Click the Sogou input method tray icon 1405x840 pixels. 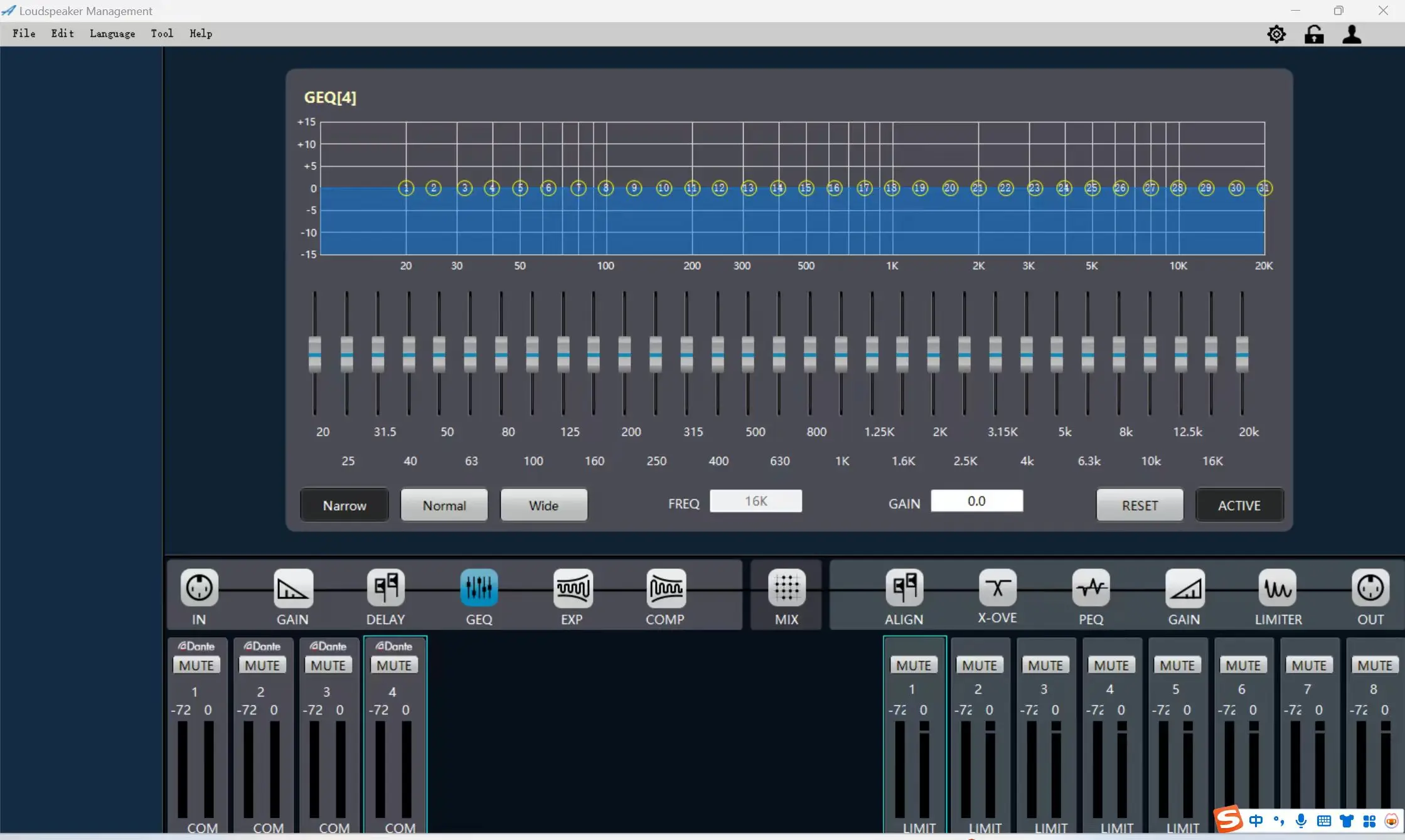tap(1228, 819)
